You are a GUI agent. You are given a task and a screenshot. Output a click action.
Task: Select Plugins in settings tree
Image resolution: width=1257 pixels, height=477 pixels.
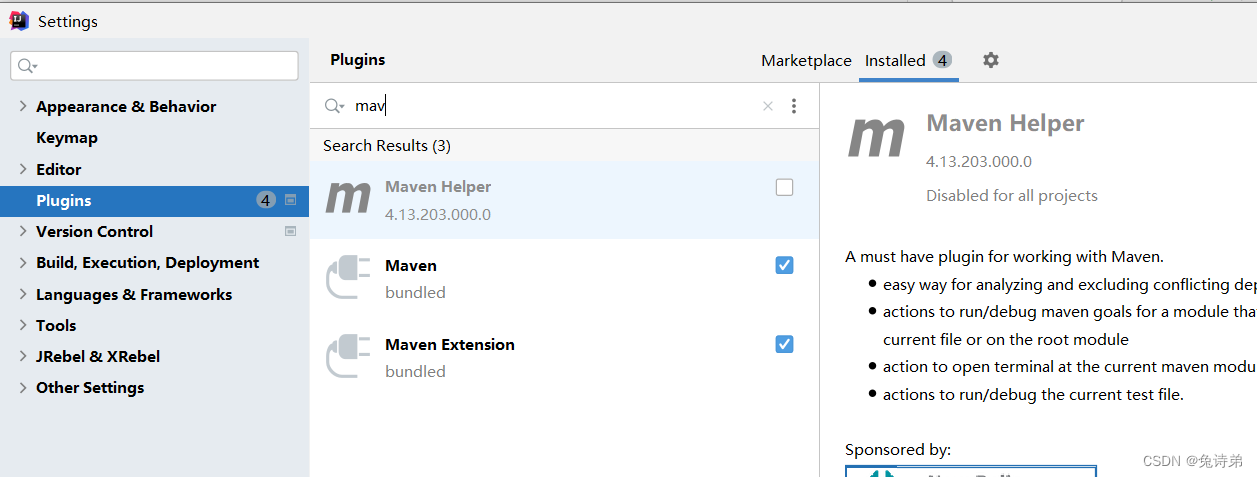pos(155,200)
